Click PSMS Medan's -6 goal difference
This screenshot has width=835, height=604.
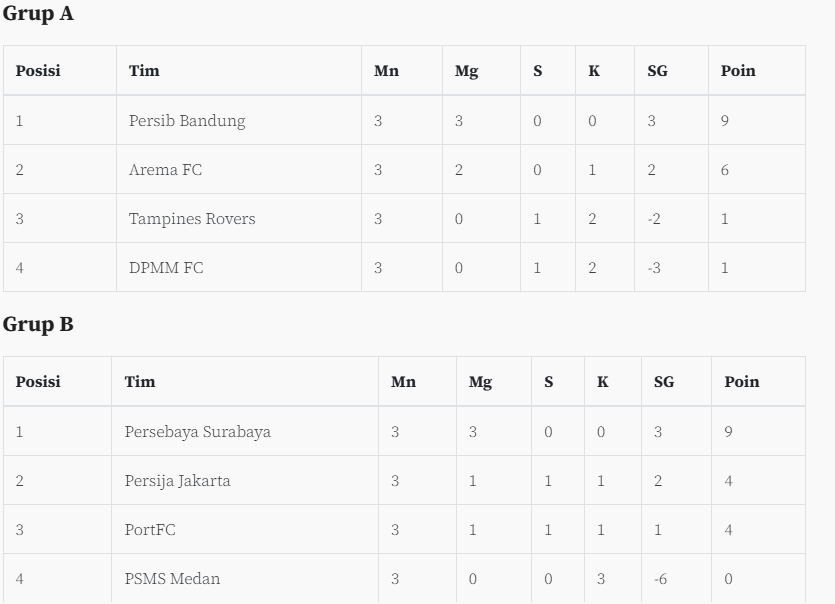(660, 579)
